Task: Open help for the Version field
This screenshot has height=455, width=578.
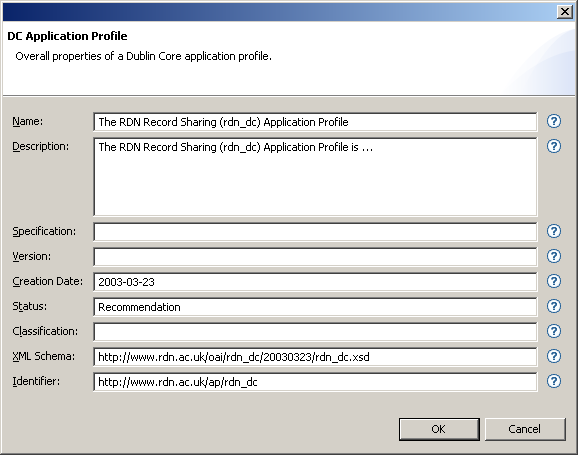Action: coord(554,256)
